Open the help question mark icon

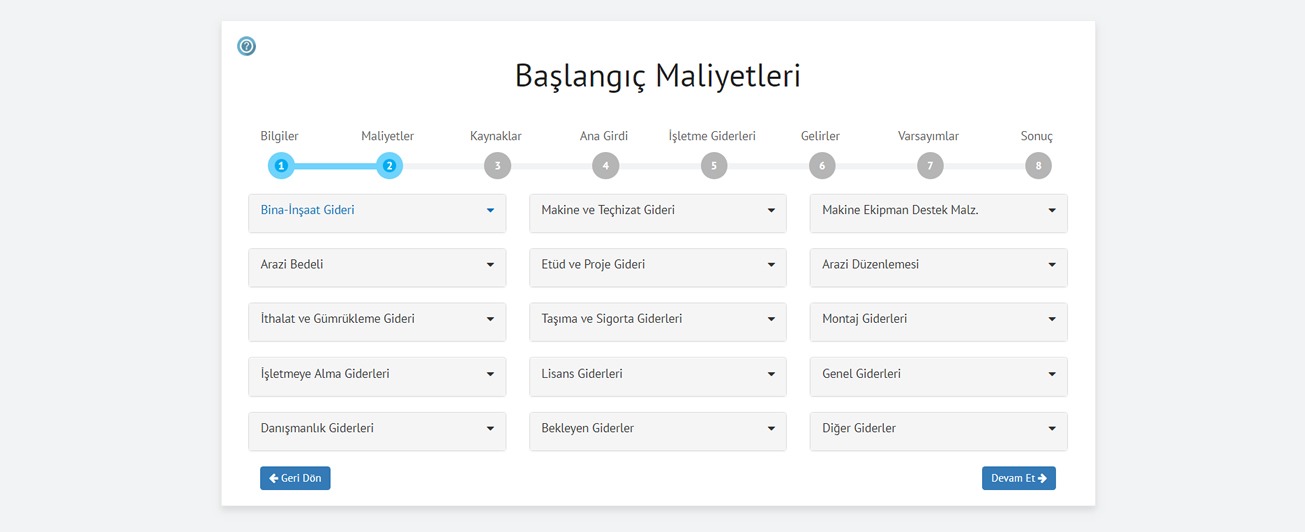point(246,46)
